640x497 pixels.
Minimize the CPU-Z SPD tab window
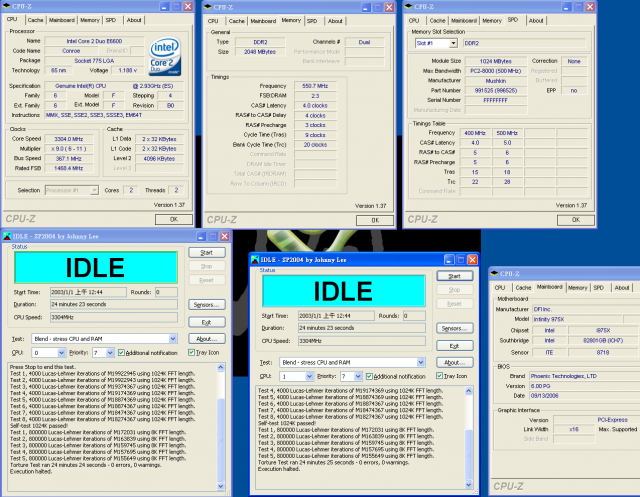(x=567, y=7)
